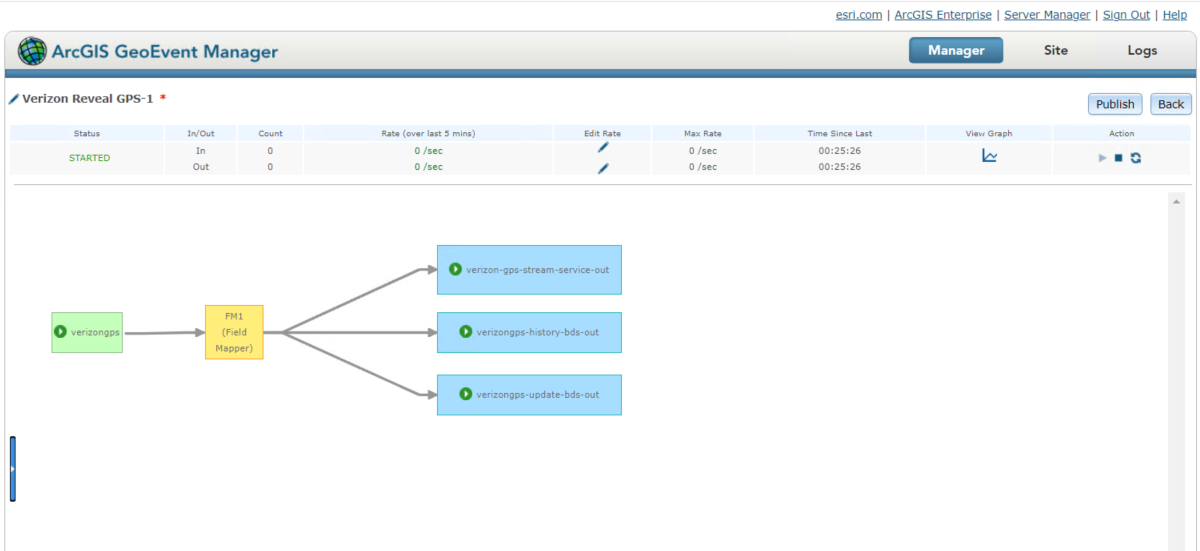Open the Server Manager link
The height and width of the screenshot is (551, 1200).
click(1047, 15)
